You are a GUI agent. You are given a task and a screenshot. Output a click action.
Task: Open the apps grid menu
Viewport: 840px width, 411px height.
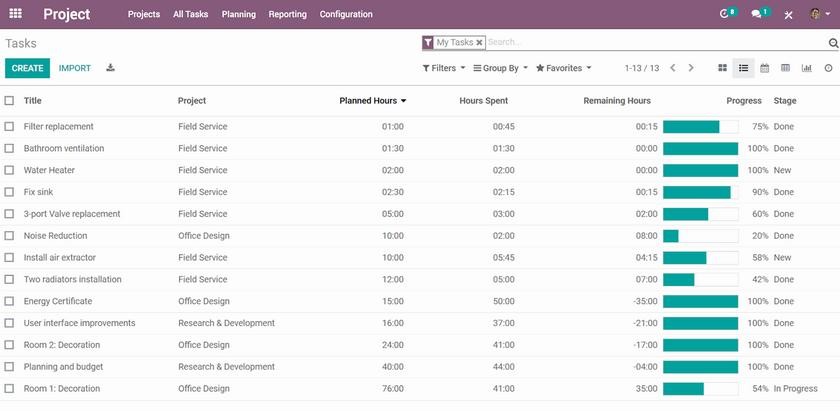[16, 14]
